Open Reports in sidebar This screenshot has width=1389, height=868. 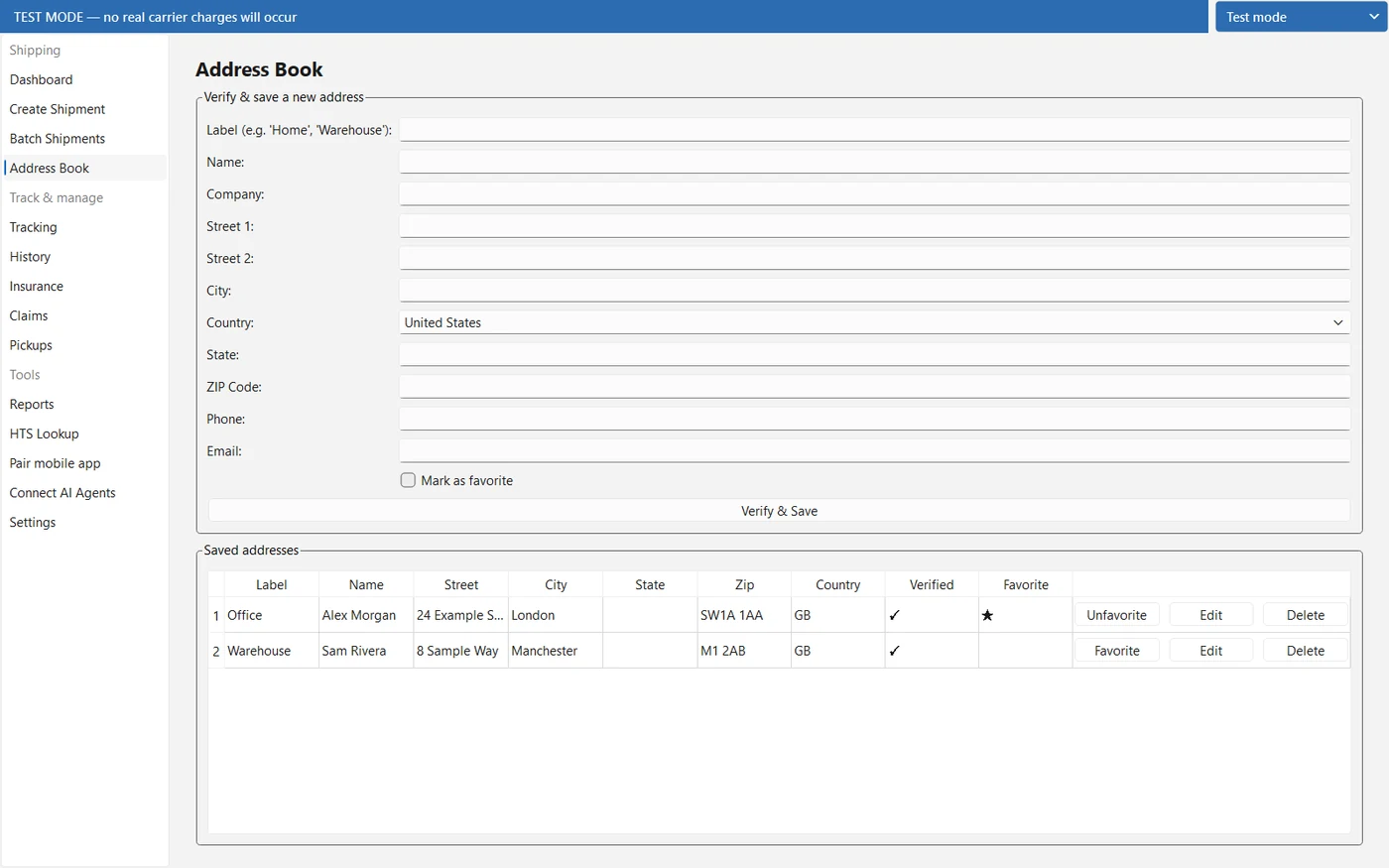(83, 405)
